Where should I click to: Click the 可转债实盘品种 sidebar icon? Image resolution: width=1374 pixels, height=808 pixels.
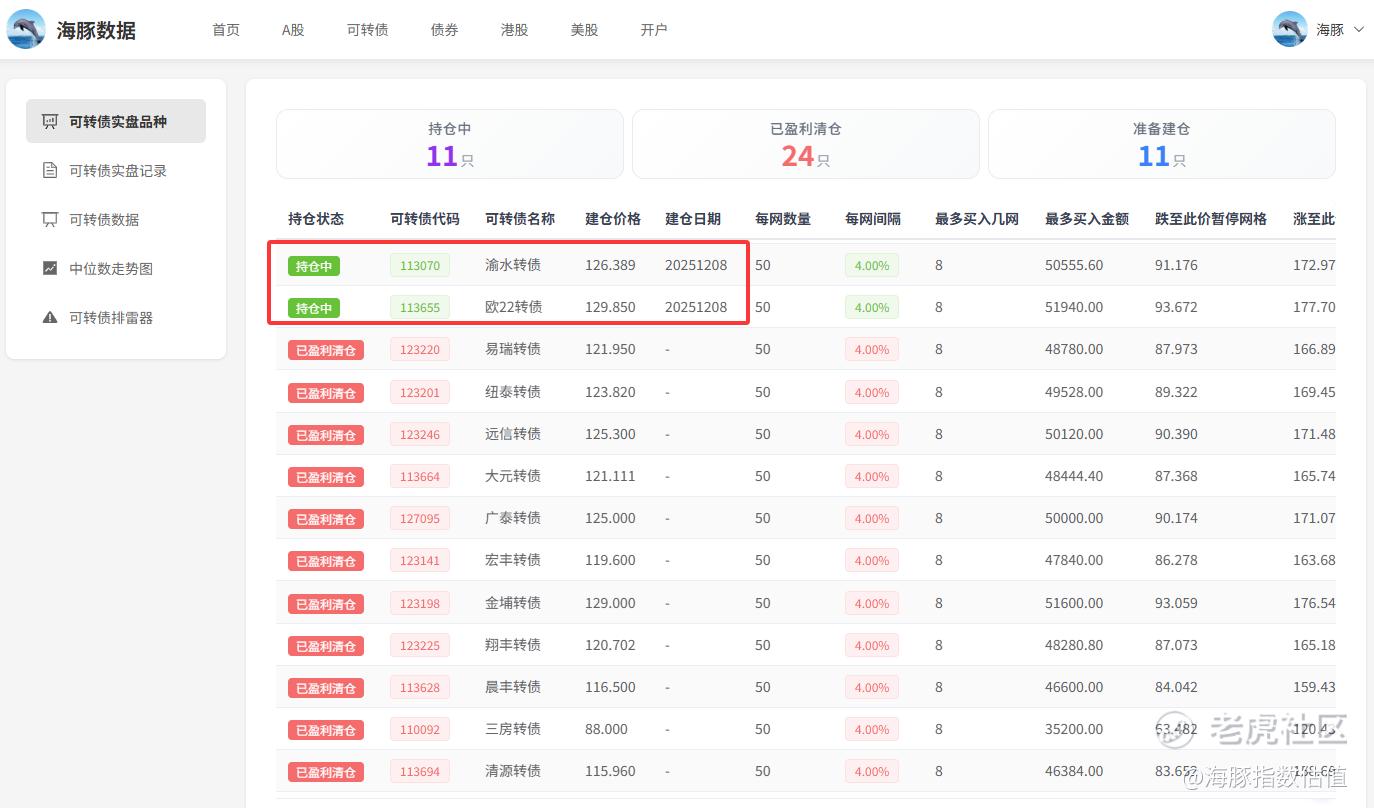coord(50,121)
